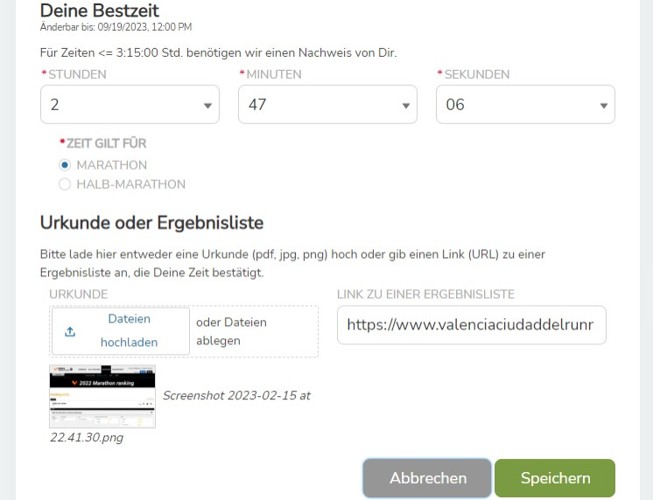Expand the Minuten dropdown arrow
Viewport: 653px width, 500px height.
point(405,105)
